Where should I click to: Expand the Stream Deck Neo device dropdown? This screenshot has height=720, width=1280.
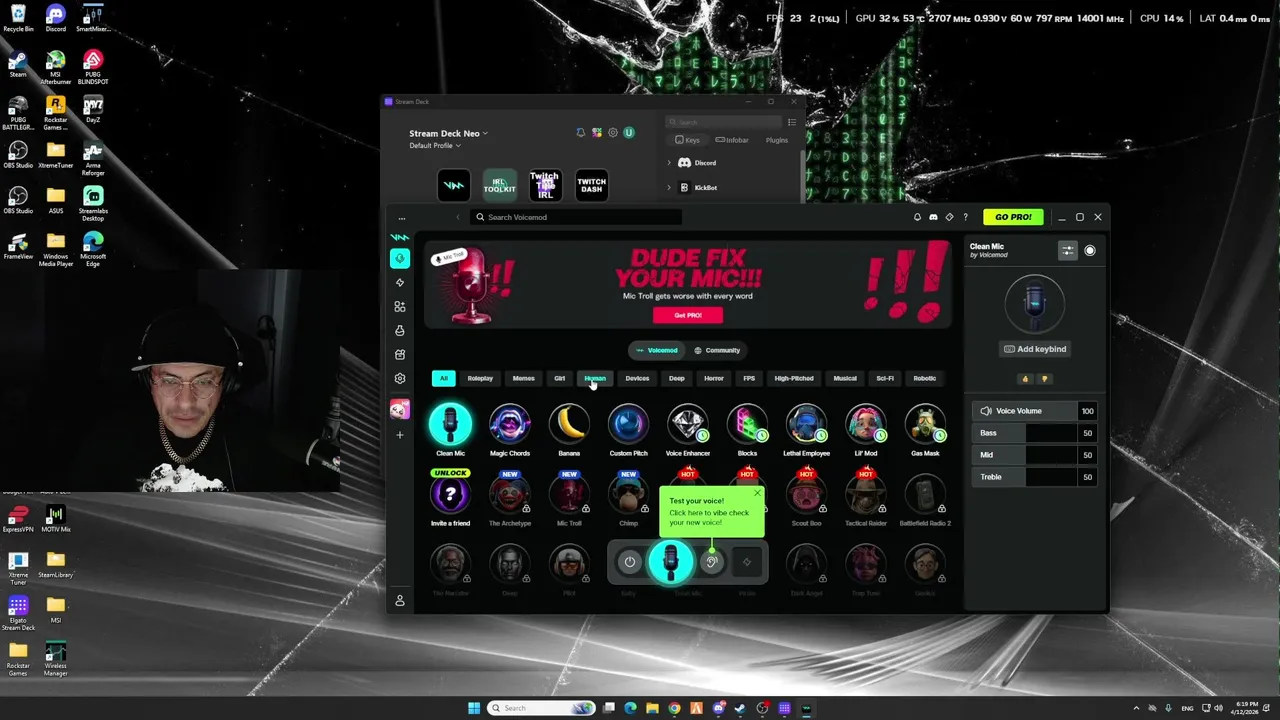click(448, 133)
